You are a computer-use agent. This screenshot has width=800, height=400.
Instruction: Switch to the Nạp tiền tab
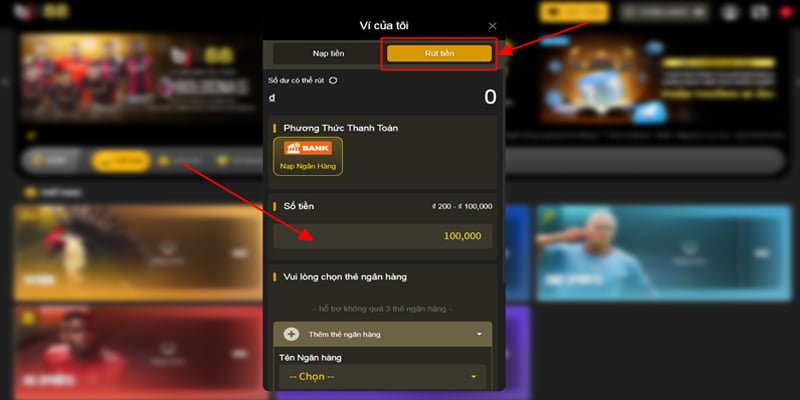[x=328, y=54]
